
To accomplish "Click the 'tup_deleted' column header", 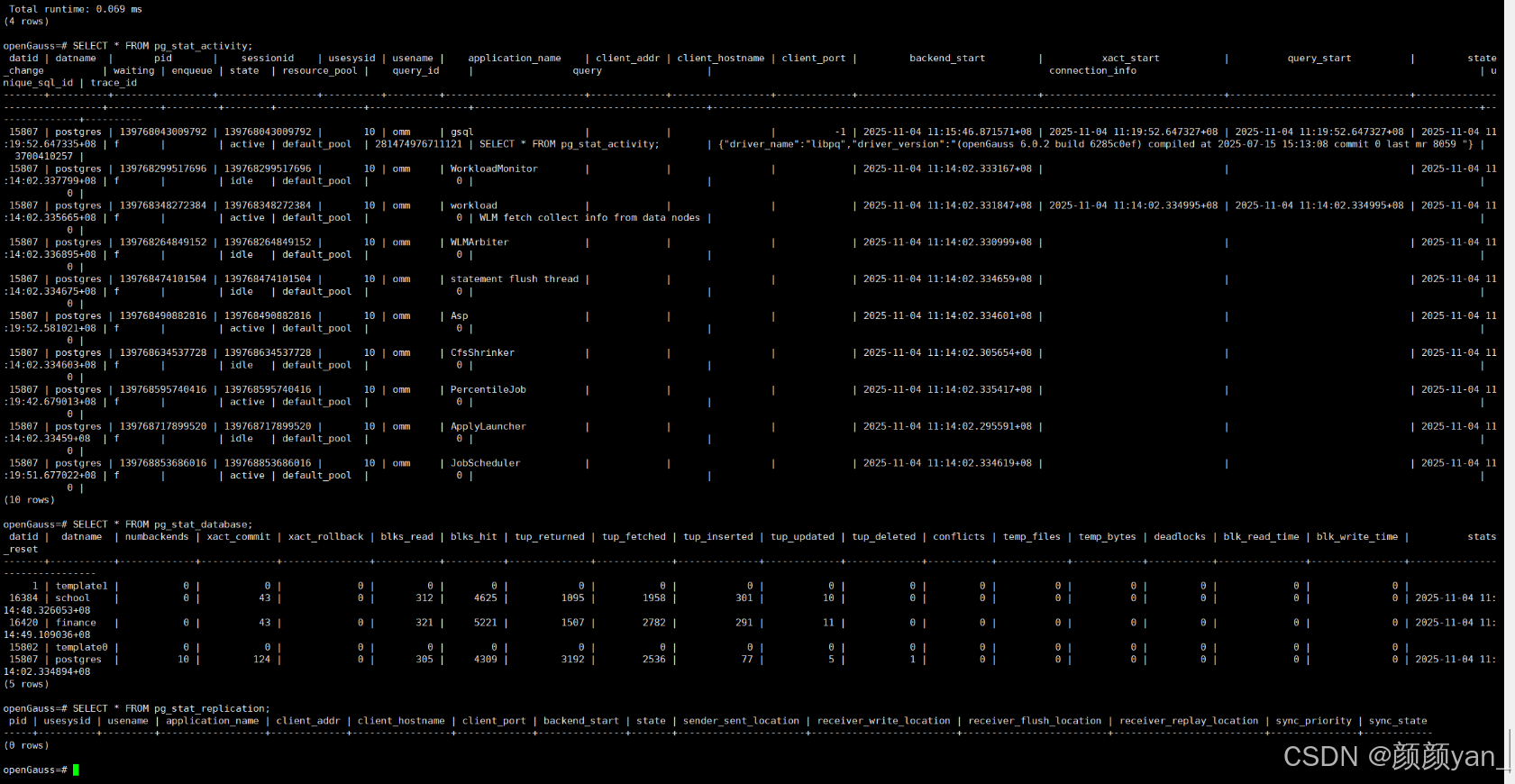I will (884, 537).
